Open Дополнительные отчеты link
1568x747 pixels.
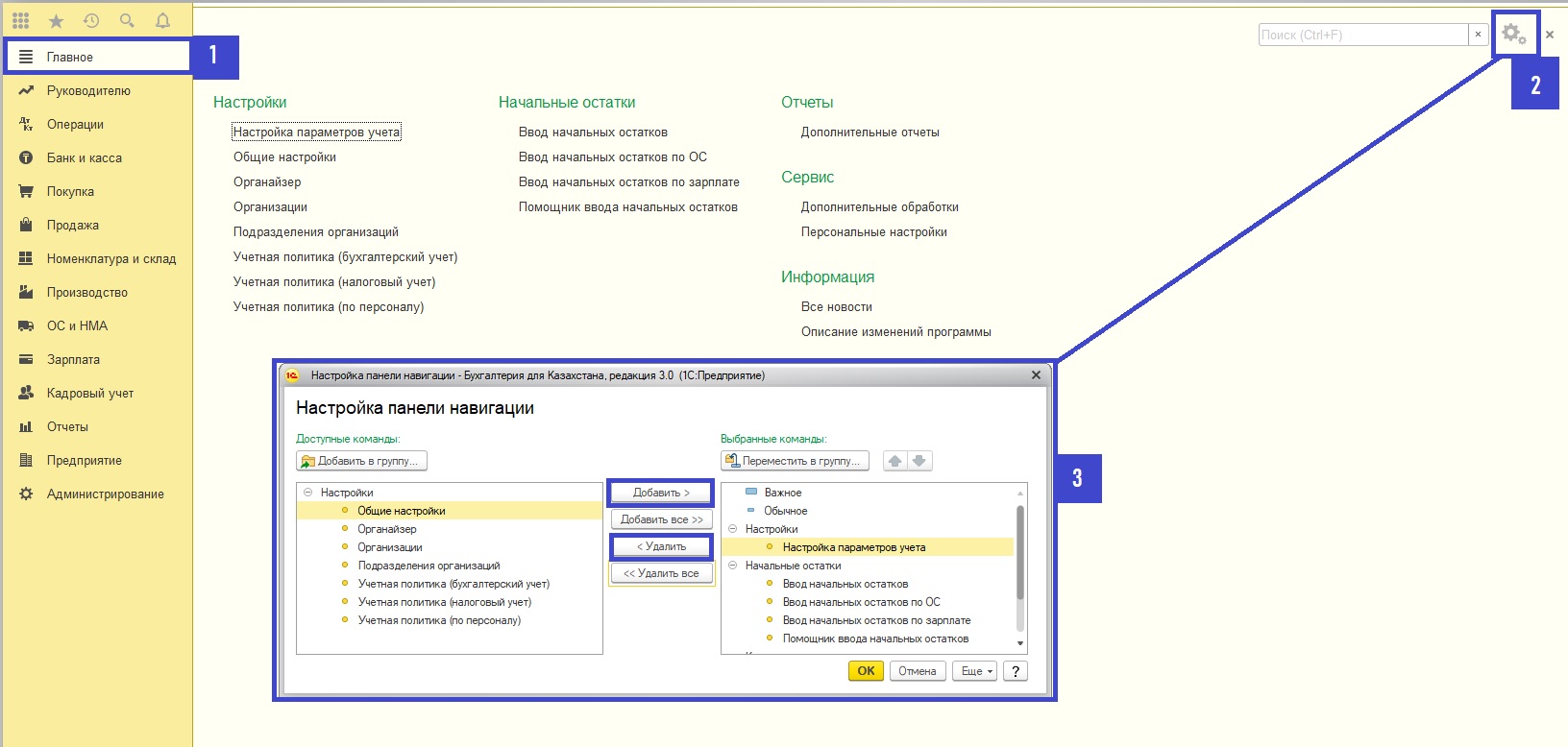tap(870, 132)
